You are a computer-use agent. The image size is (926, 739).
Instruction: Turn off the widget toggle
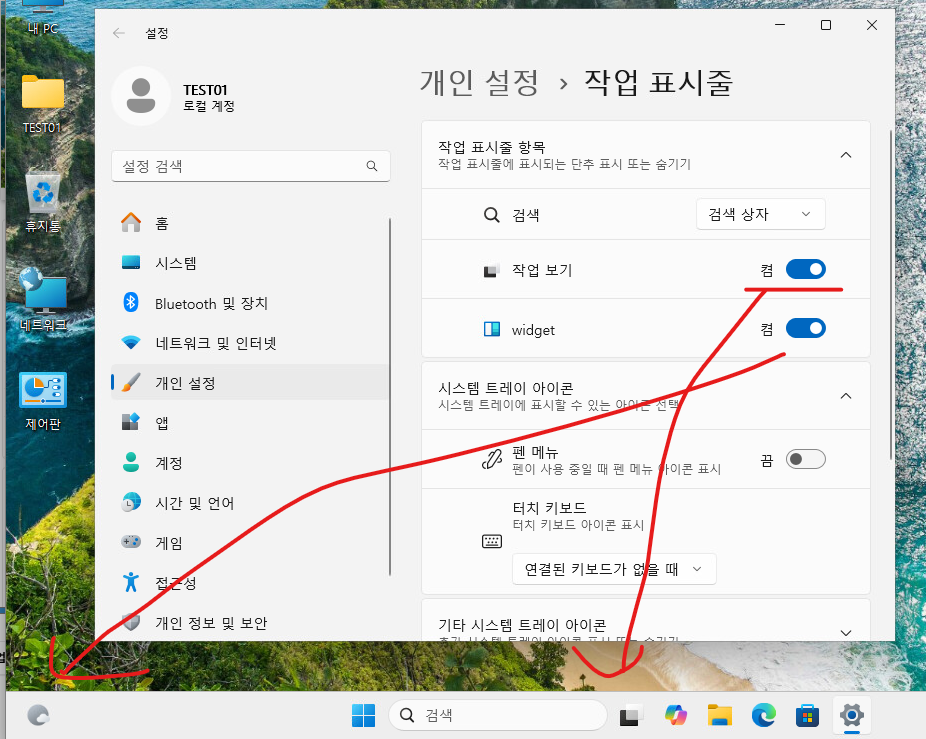click(x=806, y=328)
